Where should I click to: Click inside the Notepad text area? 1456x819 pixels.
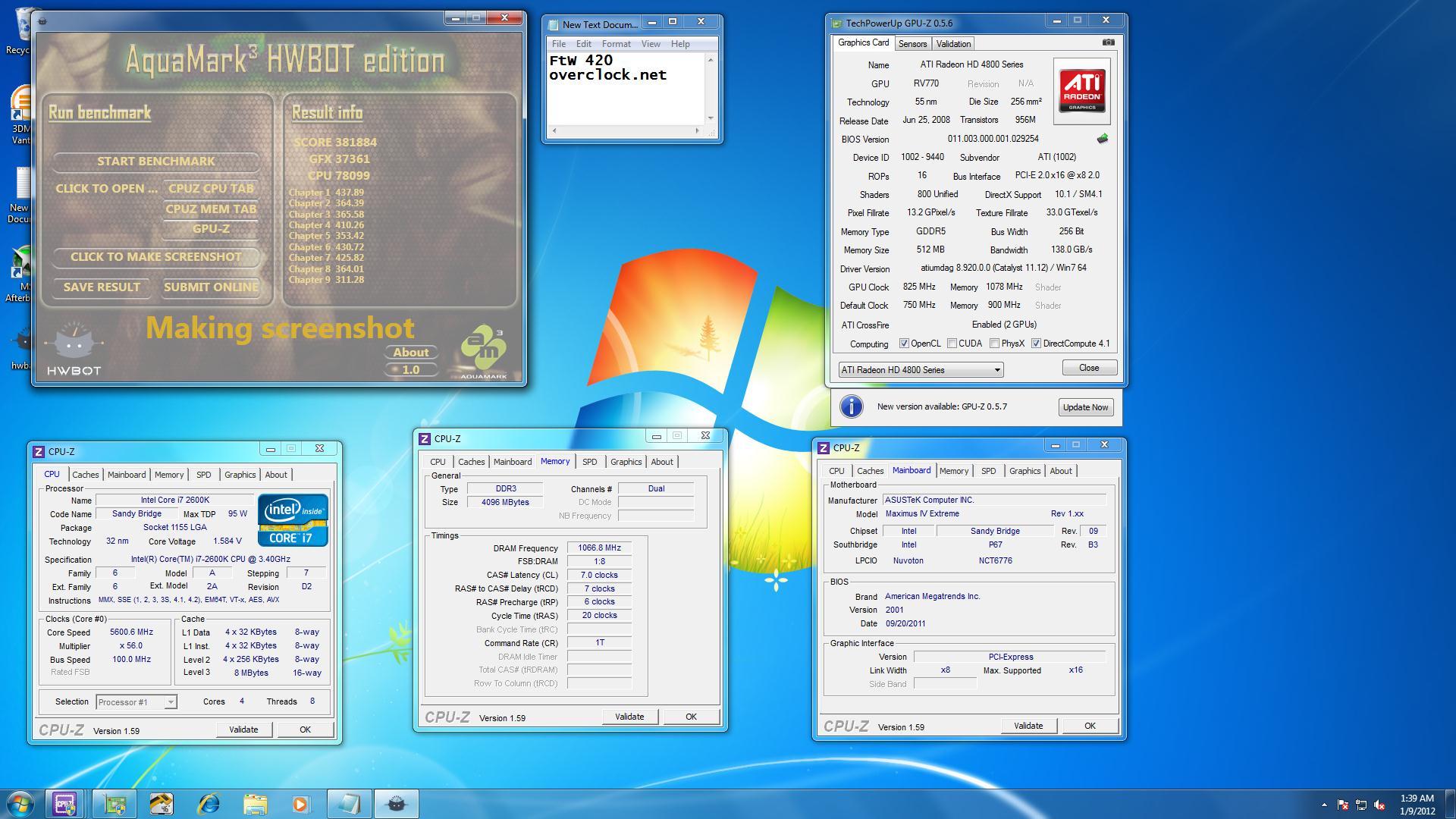pyautogui.click(x=626, y=88)
